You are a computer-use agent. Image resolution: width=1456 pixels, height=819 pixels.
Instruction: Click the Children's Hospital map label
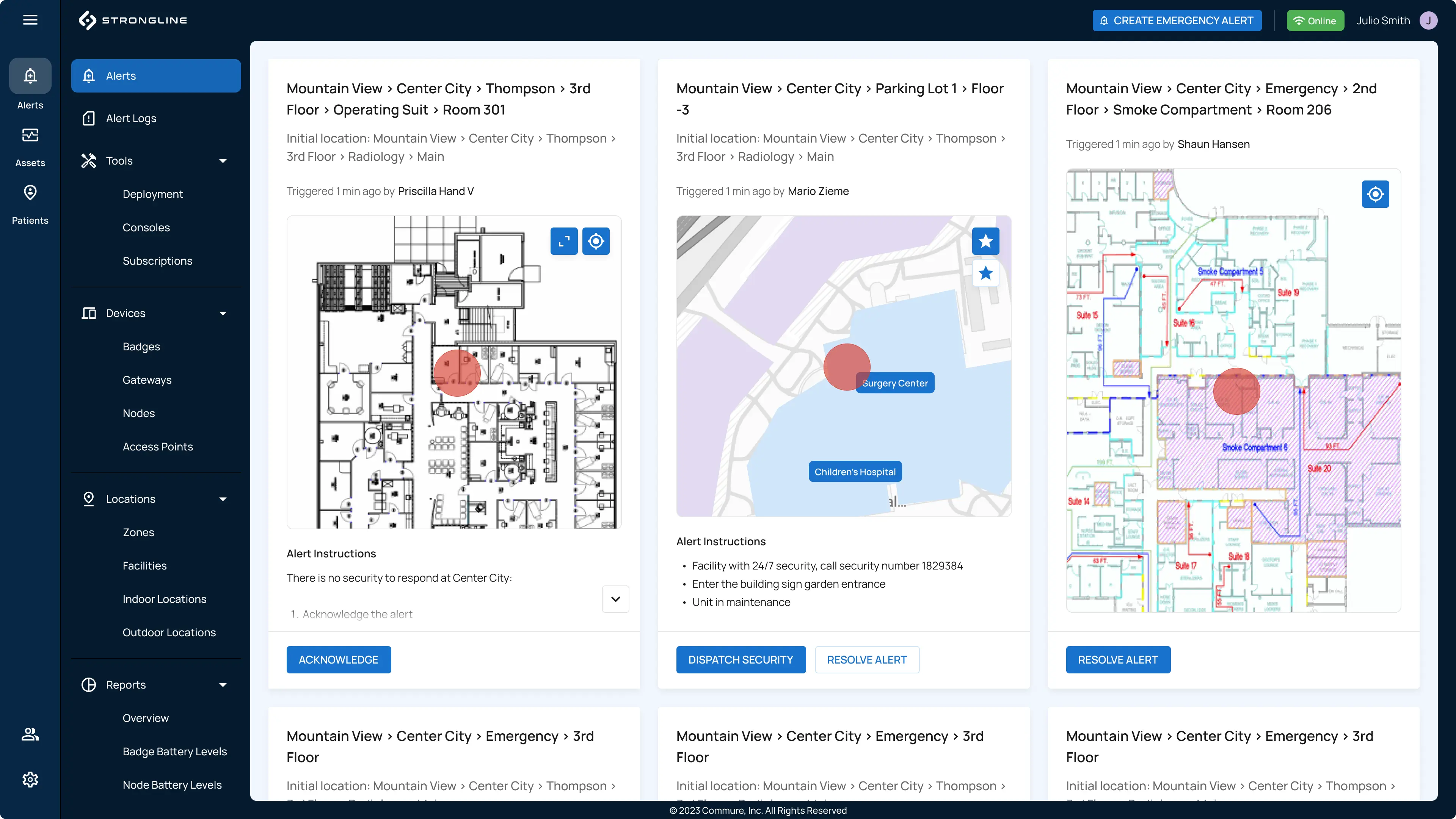855,471
